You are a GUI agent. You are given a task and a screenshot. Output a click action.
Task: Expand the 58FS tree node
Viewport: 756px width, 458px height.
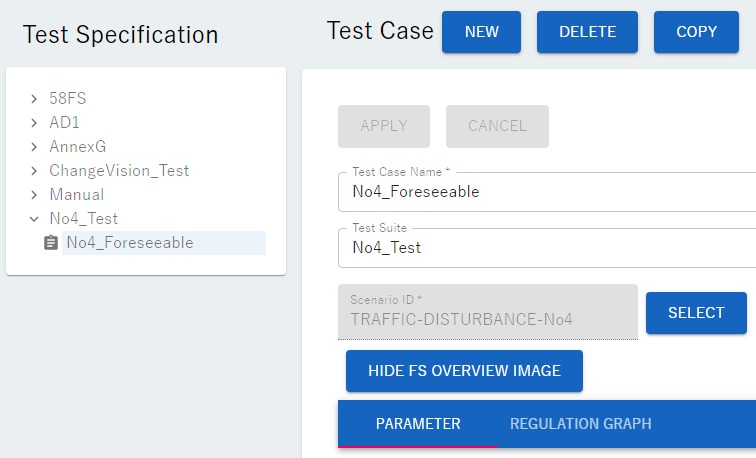click(34, 99)
